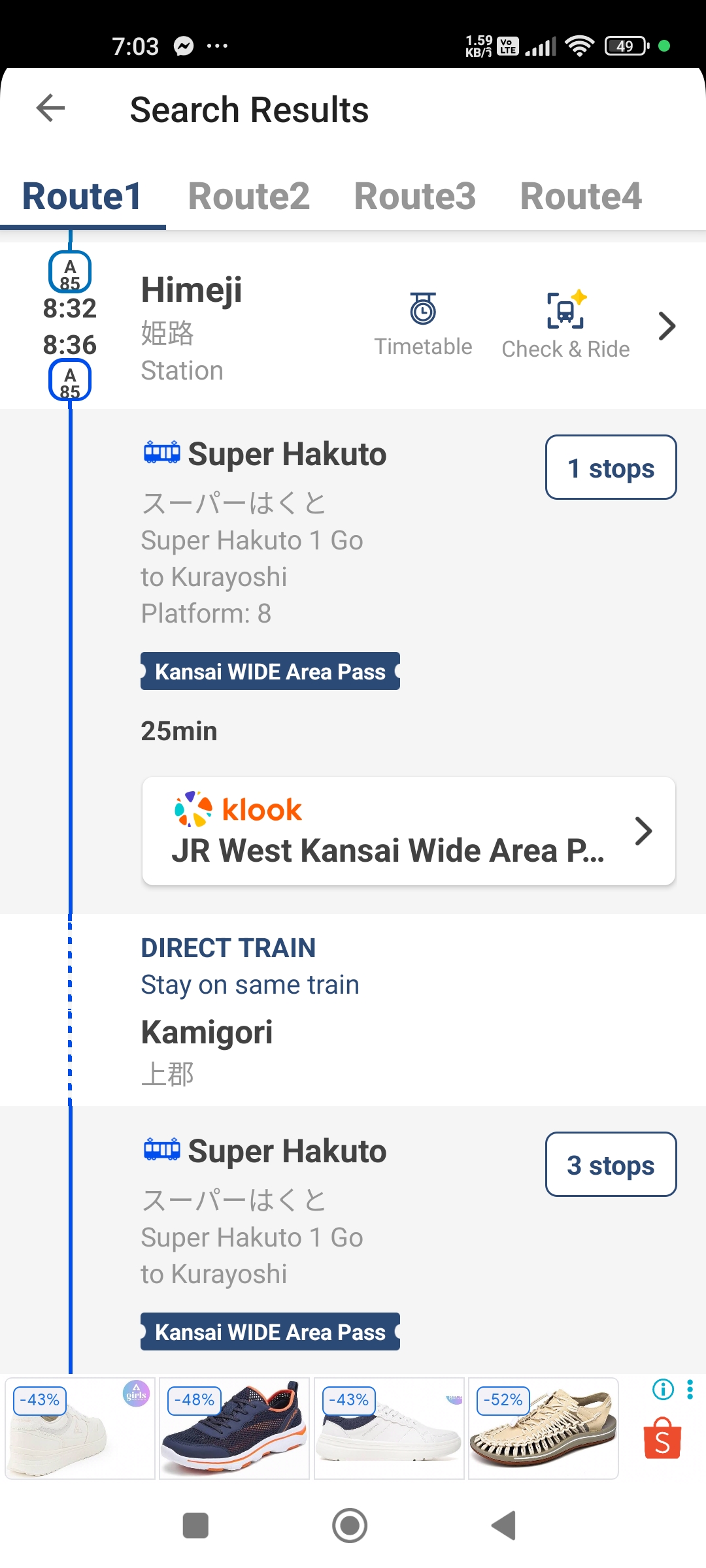Screen dimensions: 706x1568
Task: Open the Shopee ad icon
Action: [x=662, y=1439]
